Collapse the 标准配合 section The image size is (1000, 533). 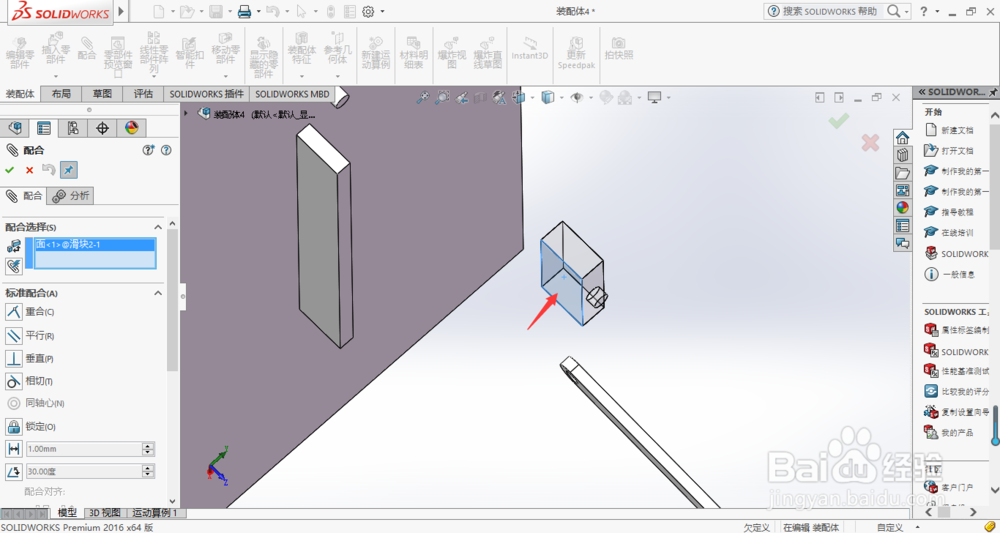tap(158, 293)
